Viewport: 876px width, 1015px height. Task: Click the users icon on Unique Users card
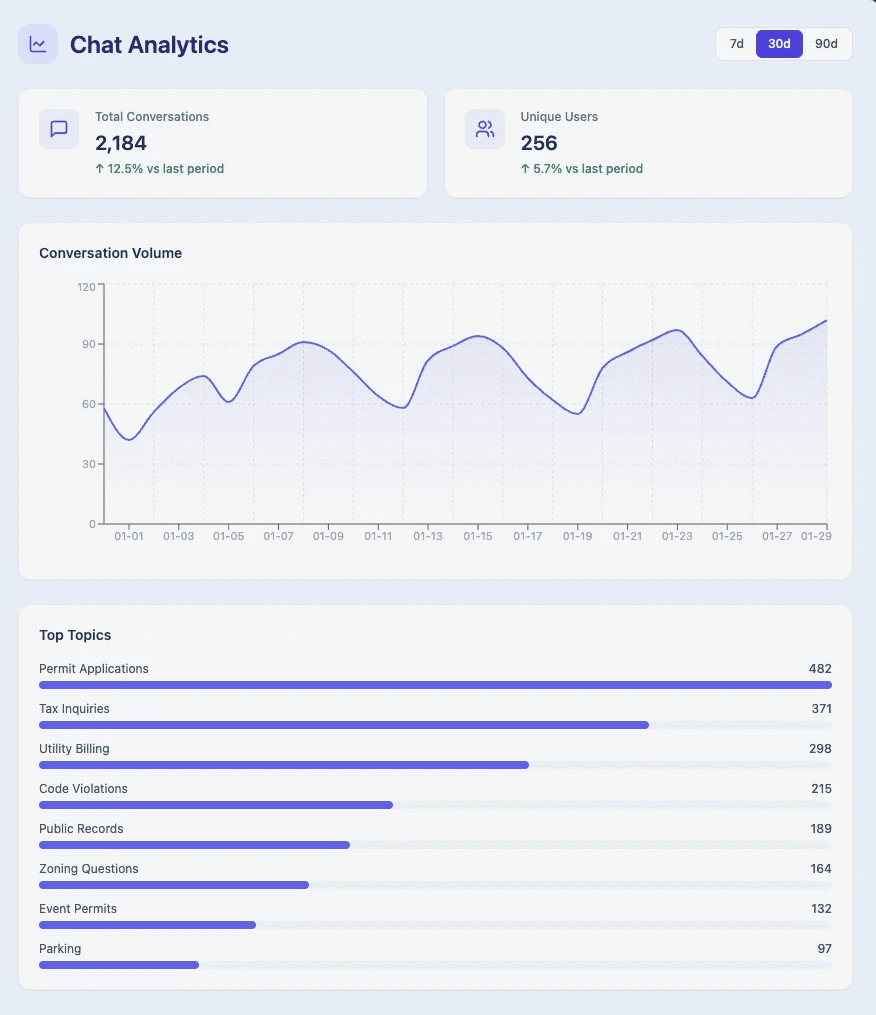click(x=485, y=128)
